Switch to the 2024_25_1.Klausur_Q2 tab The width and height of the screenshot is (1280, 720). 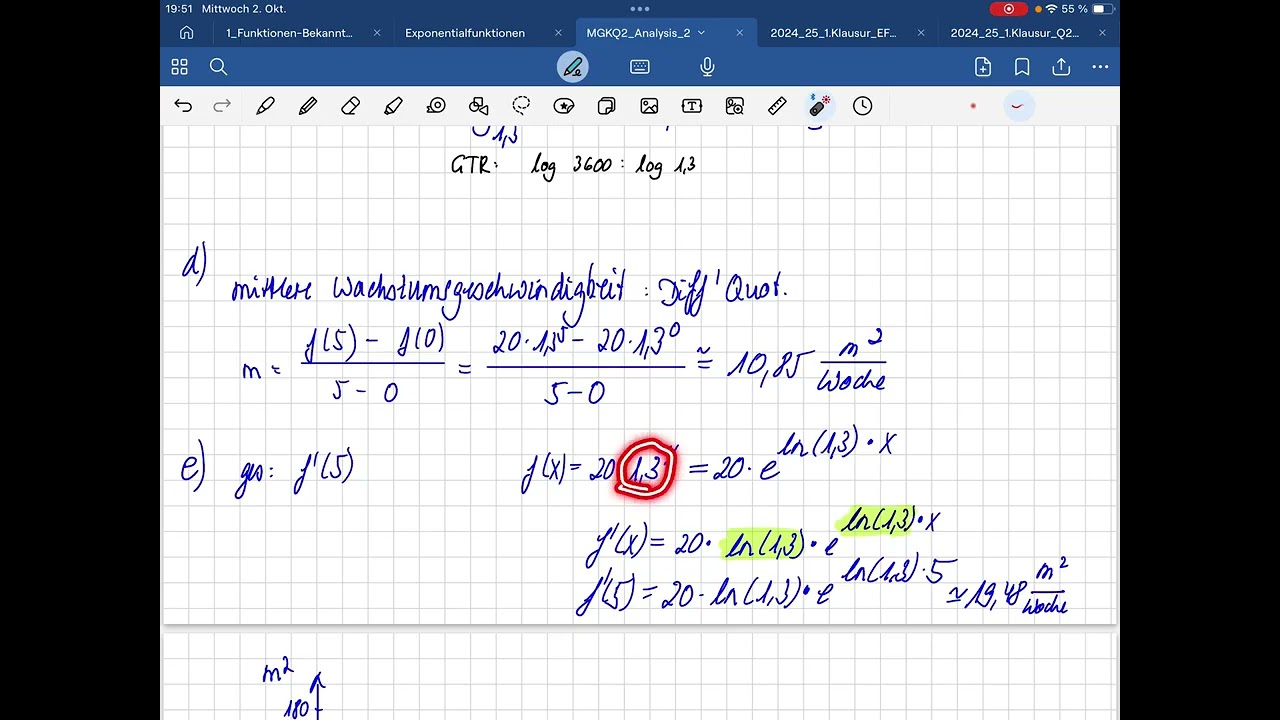tap(1015, 33)
